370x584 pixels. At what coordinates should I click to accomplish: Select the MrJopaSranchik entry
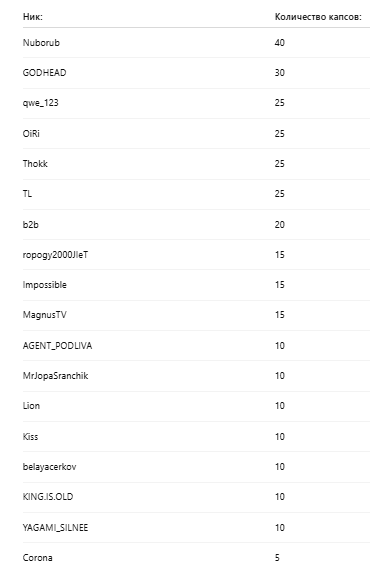click(x=56, y=376)
